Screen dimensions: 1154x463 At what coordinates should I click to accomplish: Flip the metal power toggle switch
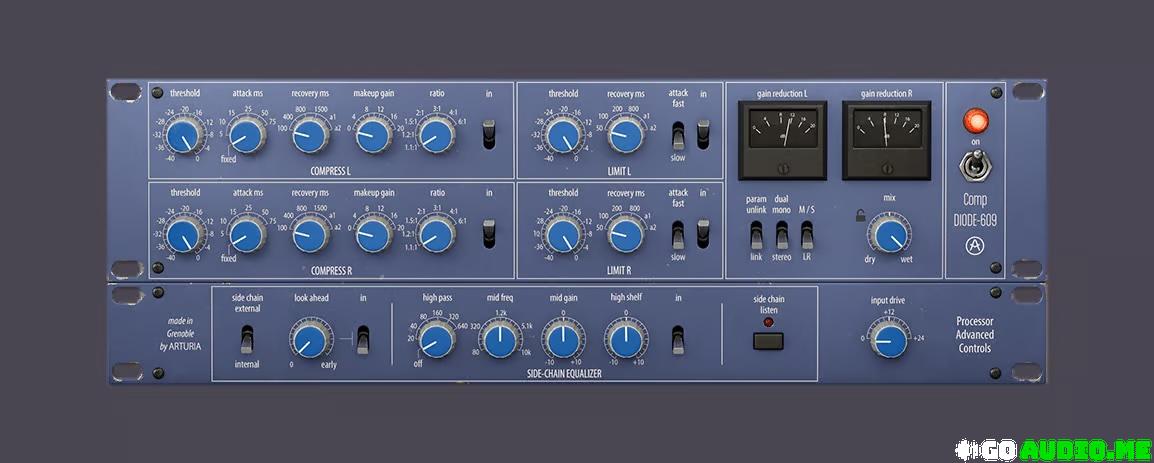tap(976, 166)
